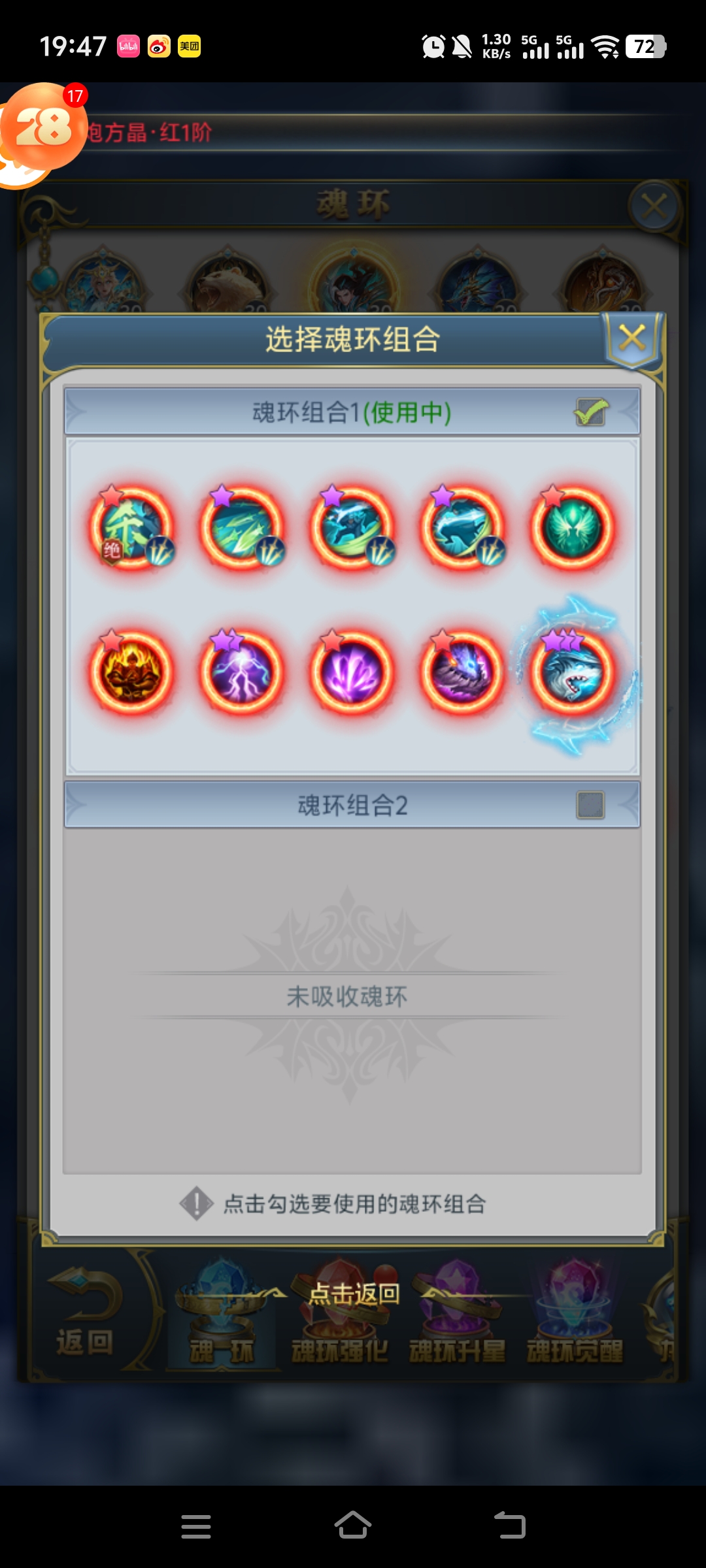Select the green 杀 soul ring icon
706x1568 pixels.
tap(132, 527)
